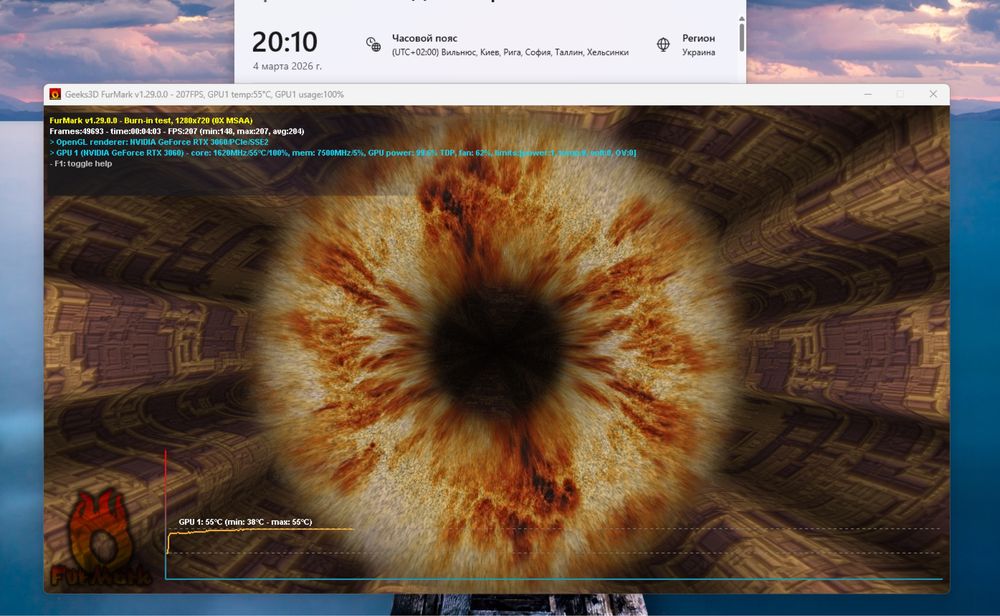Select the 20:10 clock in Settings window
1000x616 pixels.
pos(284,42)
